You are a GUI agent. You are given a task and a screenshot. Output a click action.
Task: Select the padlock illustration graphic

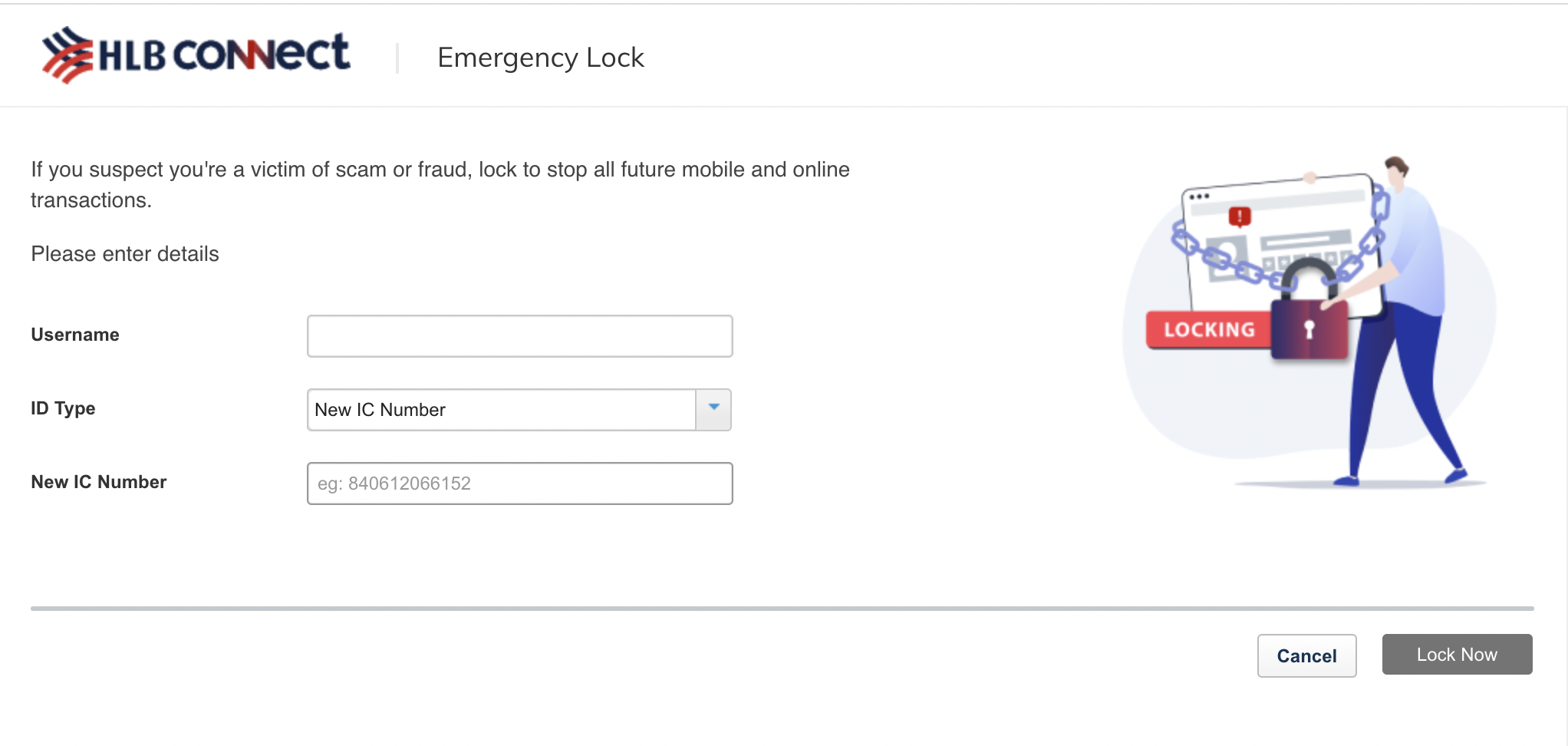pyautogui.click(x=1309, y=322)
